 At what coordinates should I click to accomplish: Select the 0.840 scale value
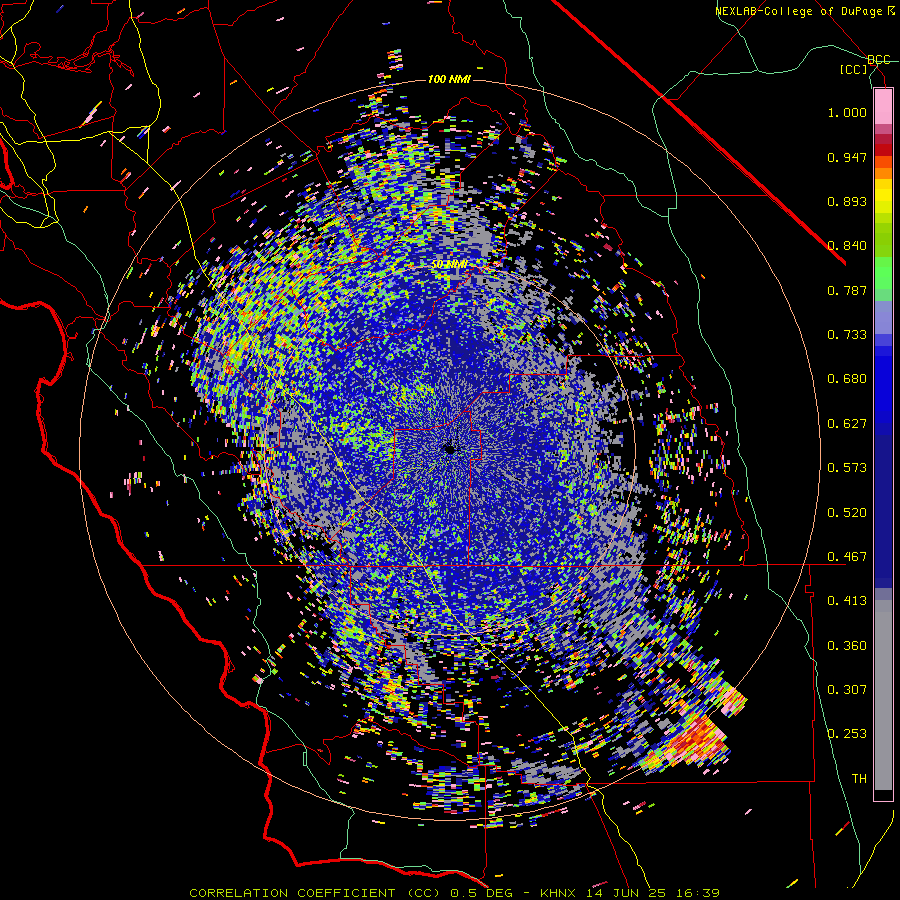(847, 246)
